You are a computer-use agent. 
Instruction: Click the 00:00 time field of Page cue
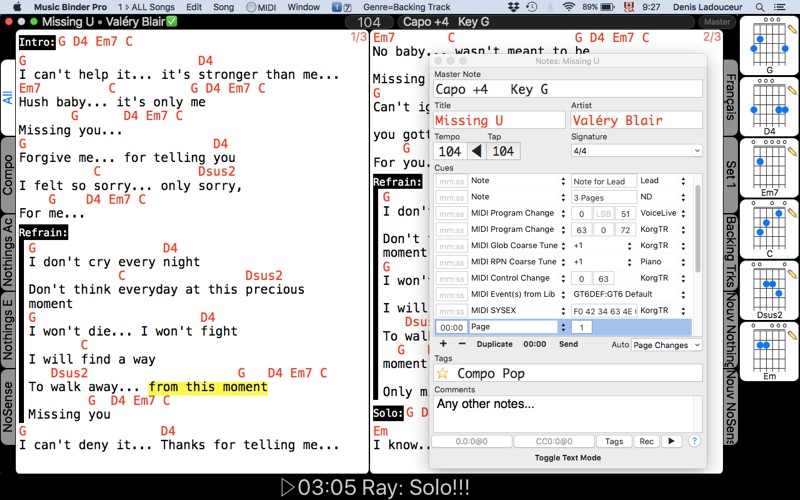pyautogui.click(x=452, y=327)
